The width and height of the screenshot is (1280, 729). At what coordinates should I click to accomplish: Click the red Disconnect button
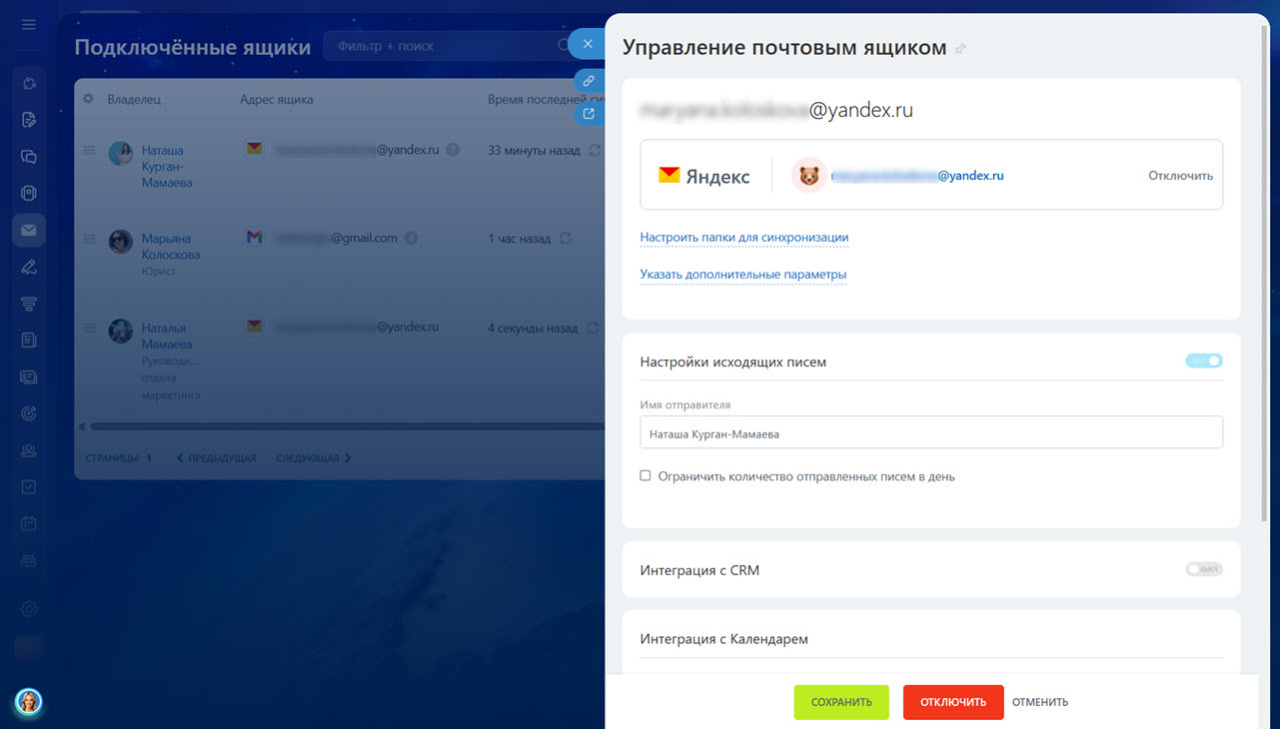(952, 702)
